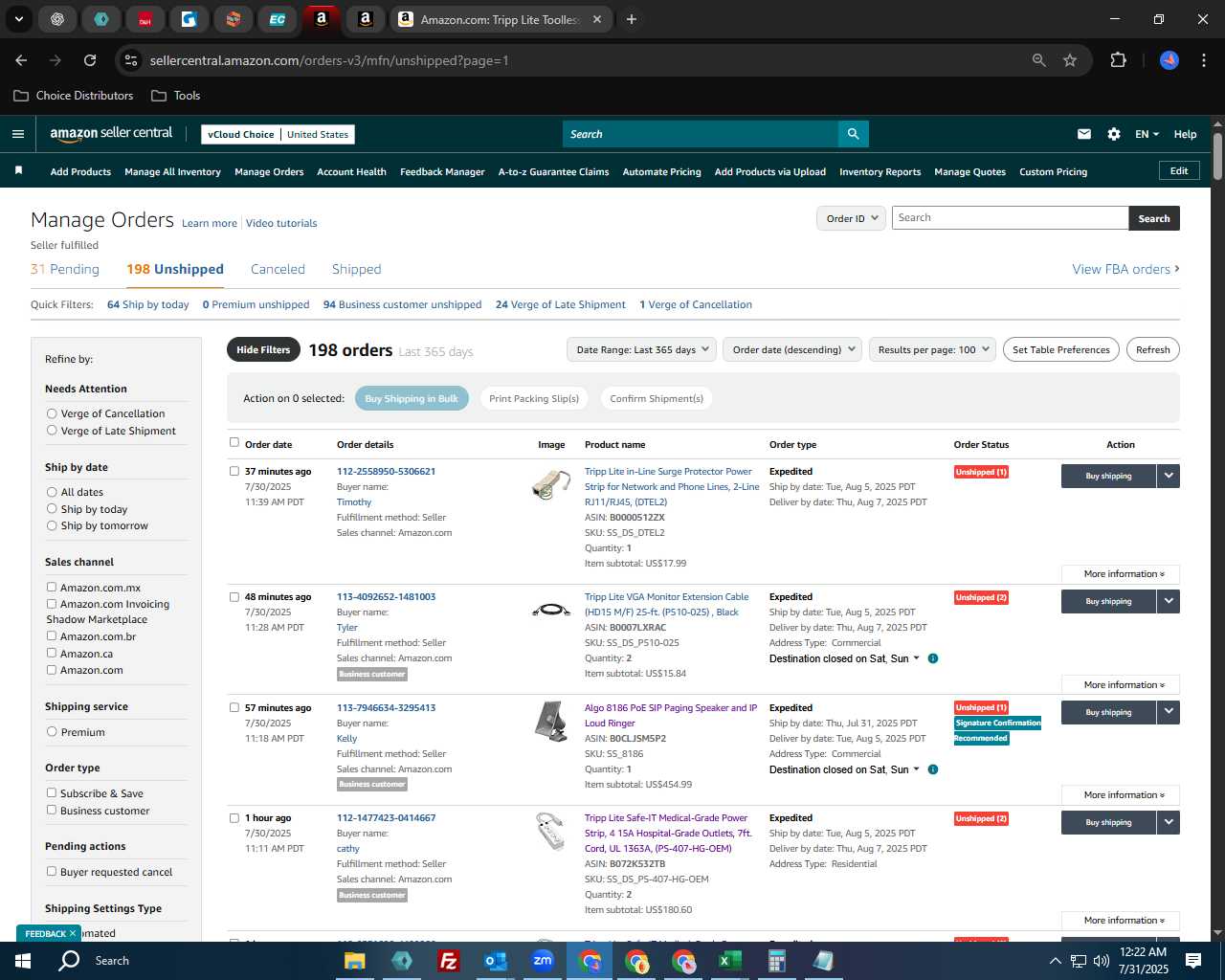Click the Hide Filters button
The image size is (1225, 980).
[x=263, y=349]
